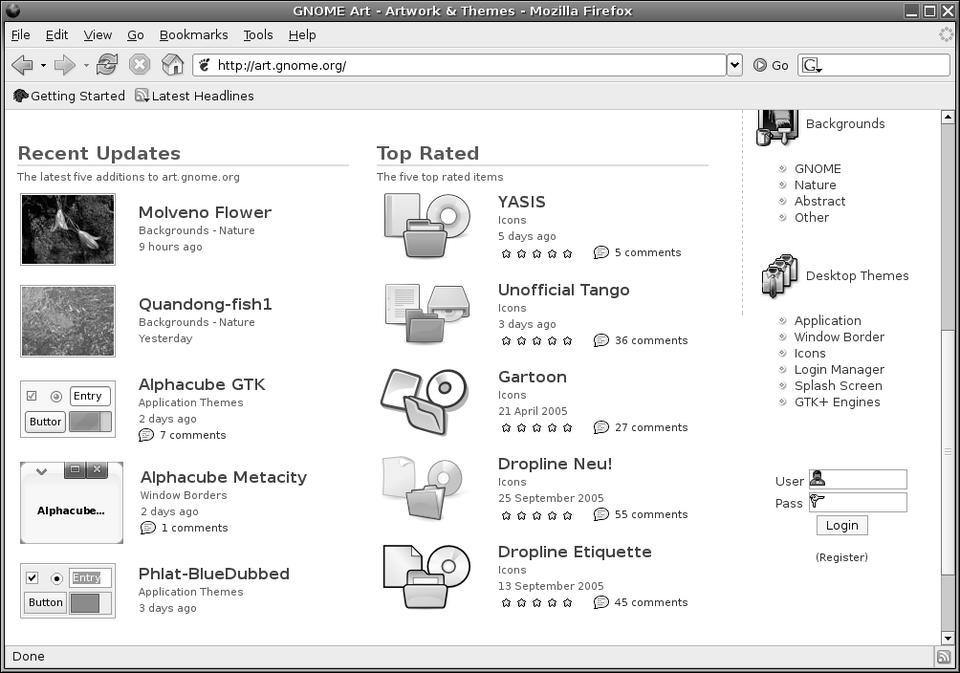The height and width of the screenshot is (673, 960).
Task: Click the Dropline Etiquette star rating
Action: point(537,603)
